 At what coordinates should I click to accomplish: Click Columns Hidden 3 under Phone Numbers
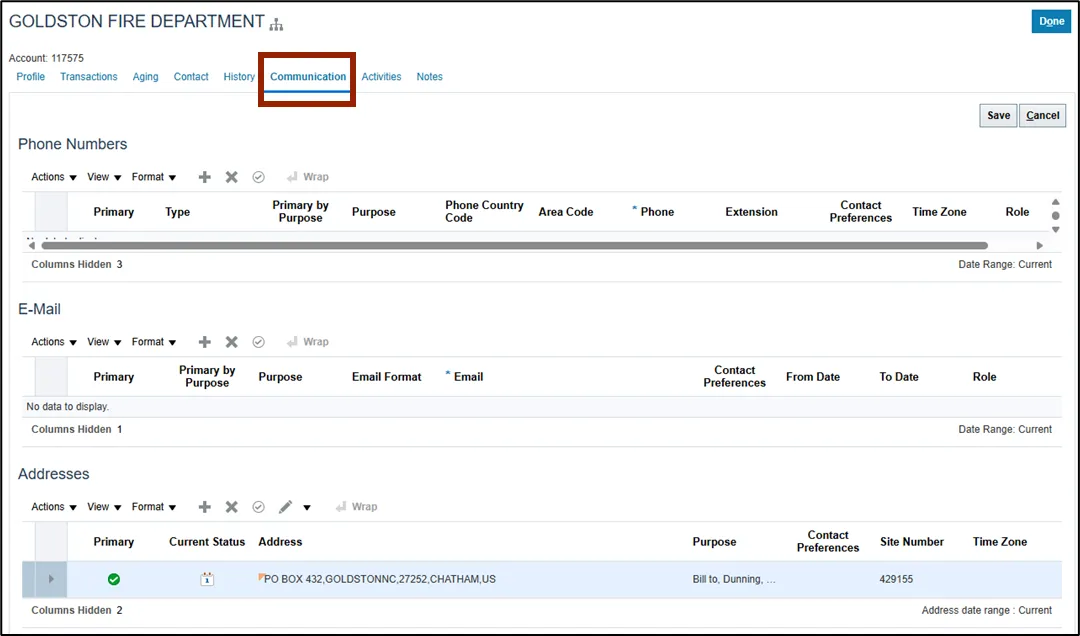point(77,265)
